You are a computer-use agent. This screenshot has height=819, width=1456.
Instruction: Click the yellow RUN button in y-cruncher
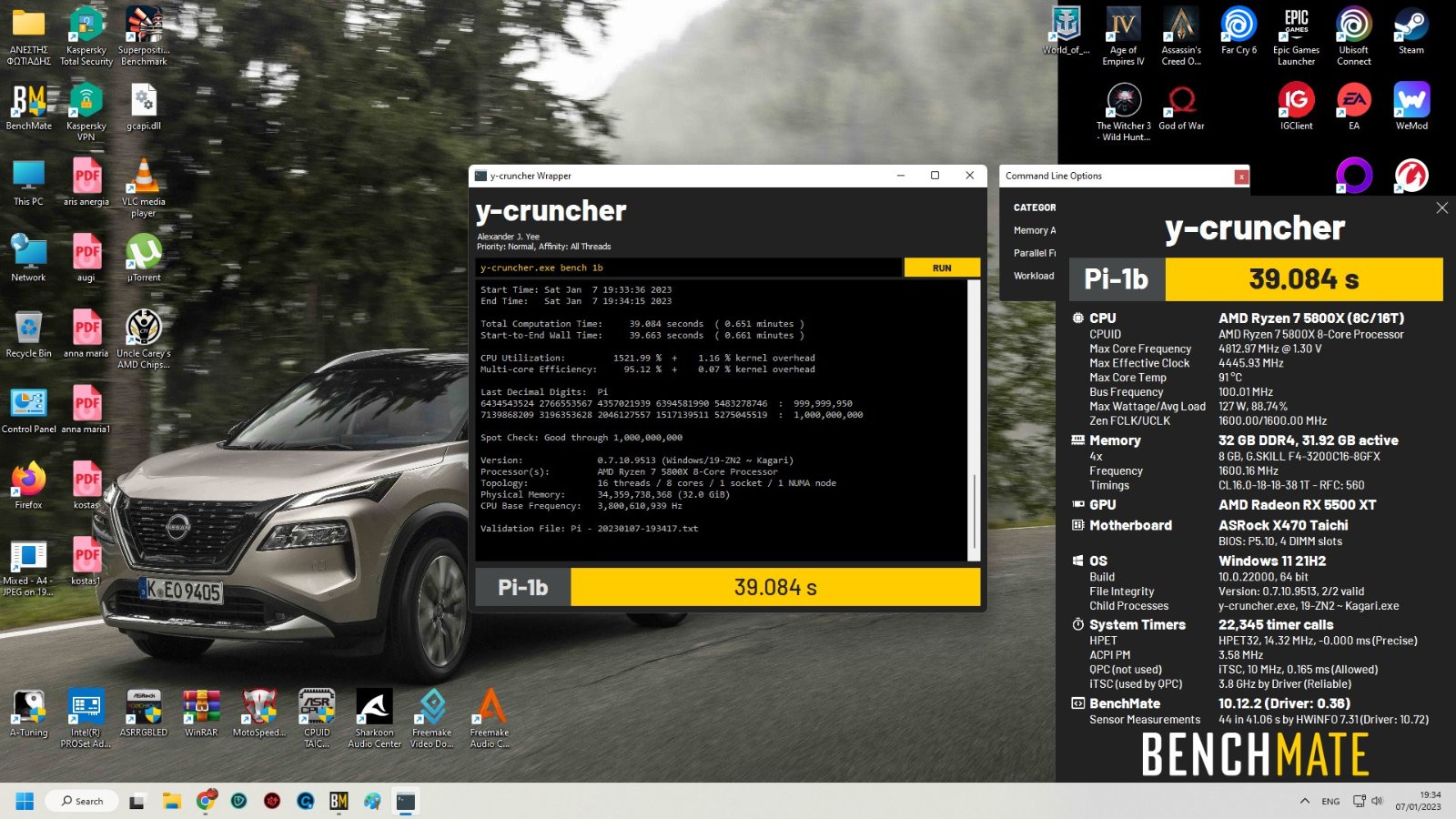click(942, 268)
